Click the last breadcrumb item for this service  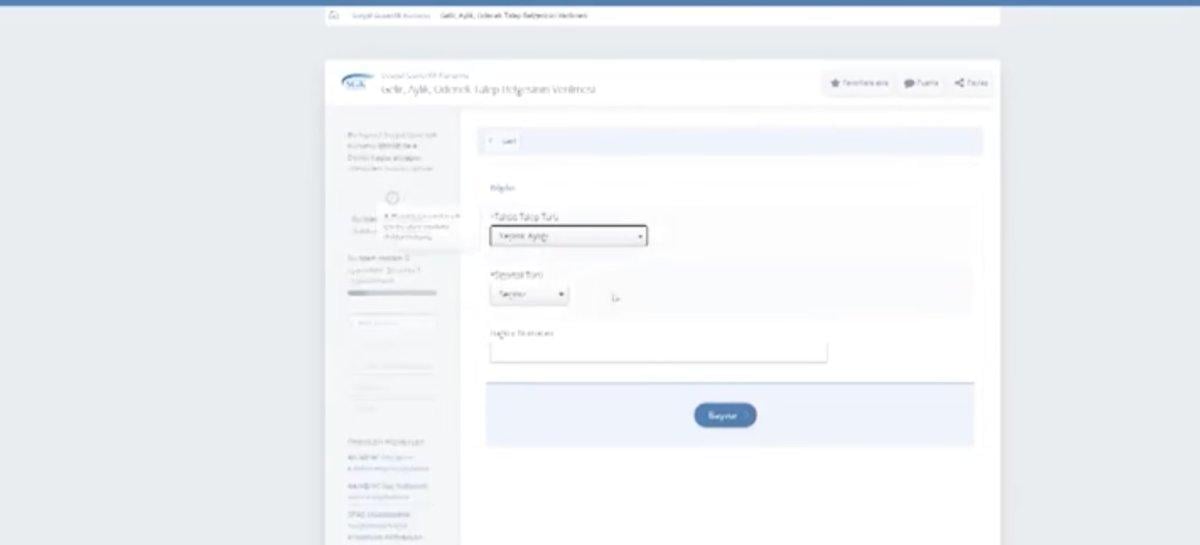click(513, 16)
